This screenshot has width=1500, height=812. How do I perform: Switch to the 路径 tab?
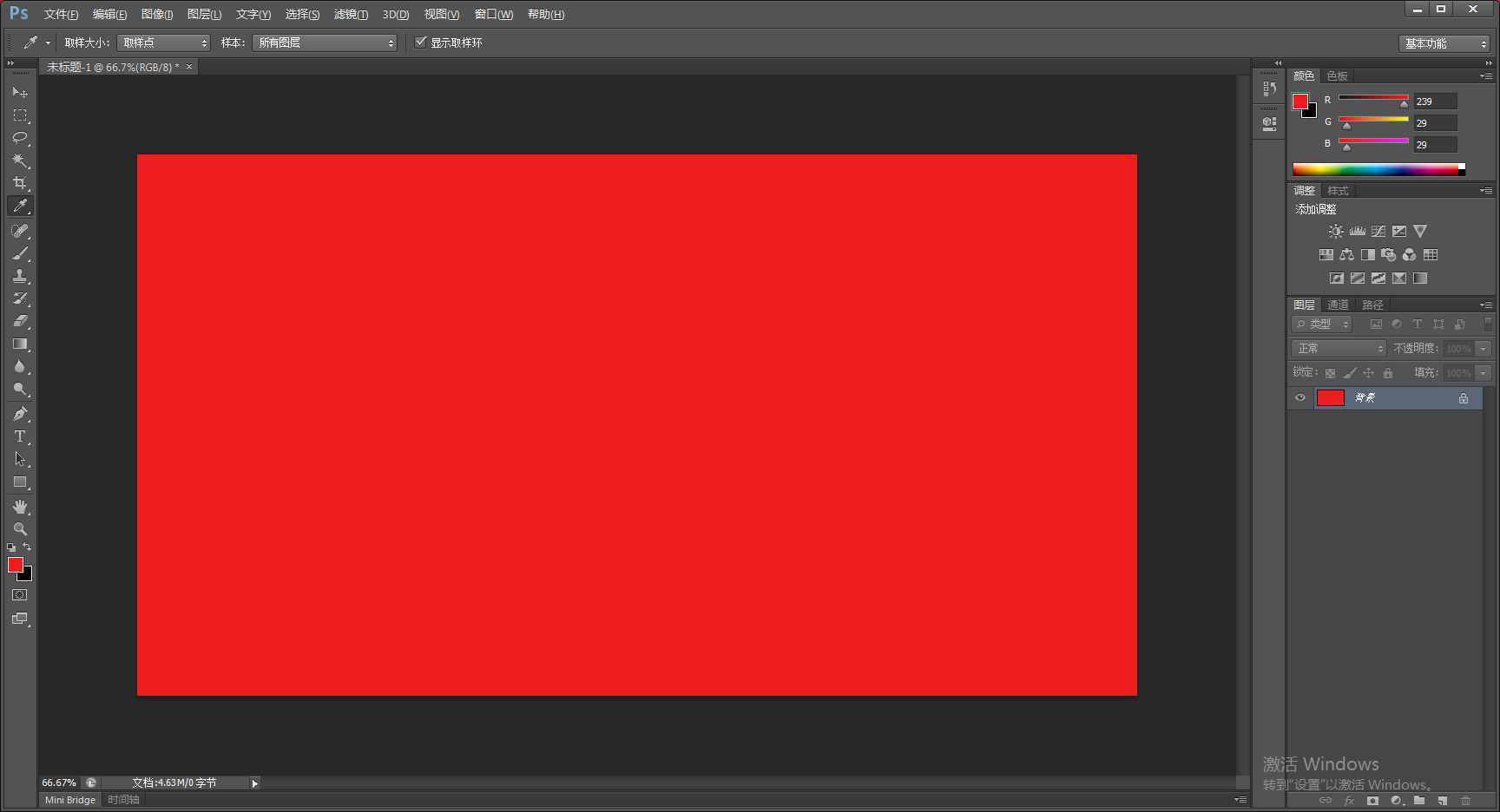(x=1372, y=305)
